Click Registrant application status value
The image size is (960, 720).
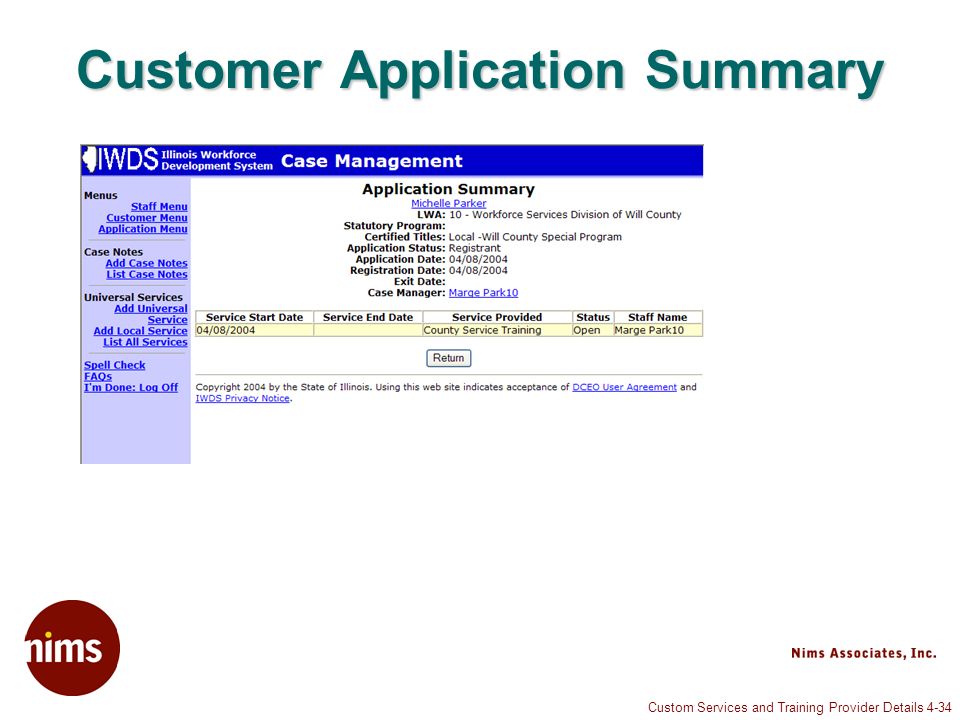pos(474,248)
